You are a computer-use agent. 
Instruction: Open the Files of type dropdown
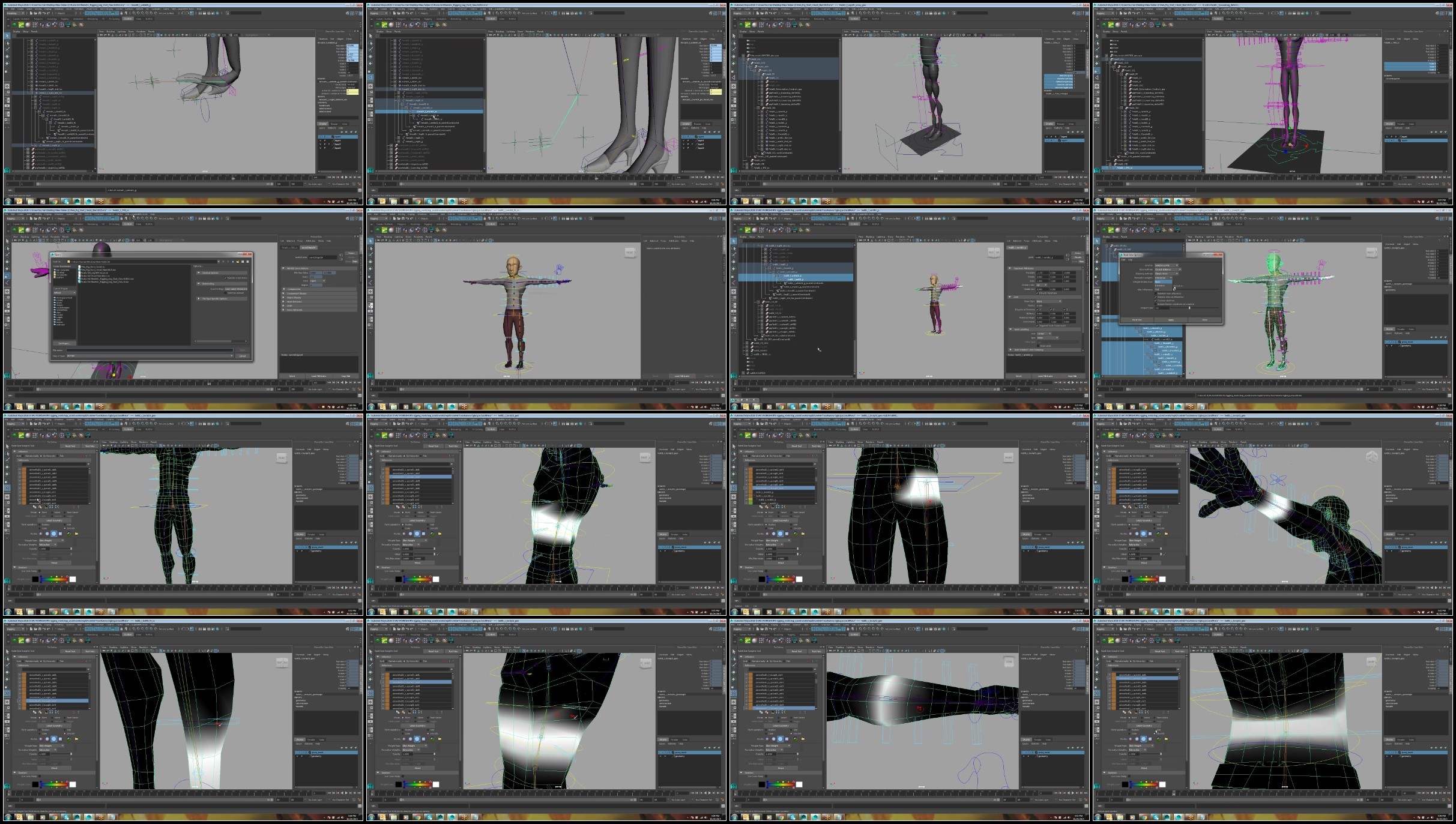(x=150, y=356)
